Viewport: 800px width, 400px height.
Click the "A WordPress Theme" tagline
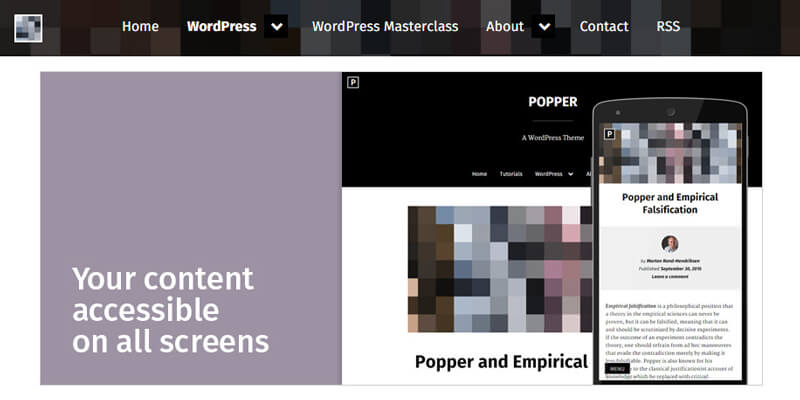553,138
